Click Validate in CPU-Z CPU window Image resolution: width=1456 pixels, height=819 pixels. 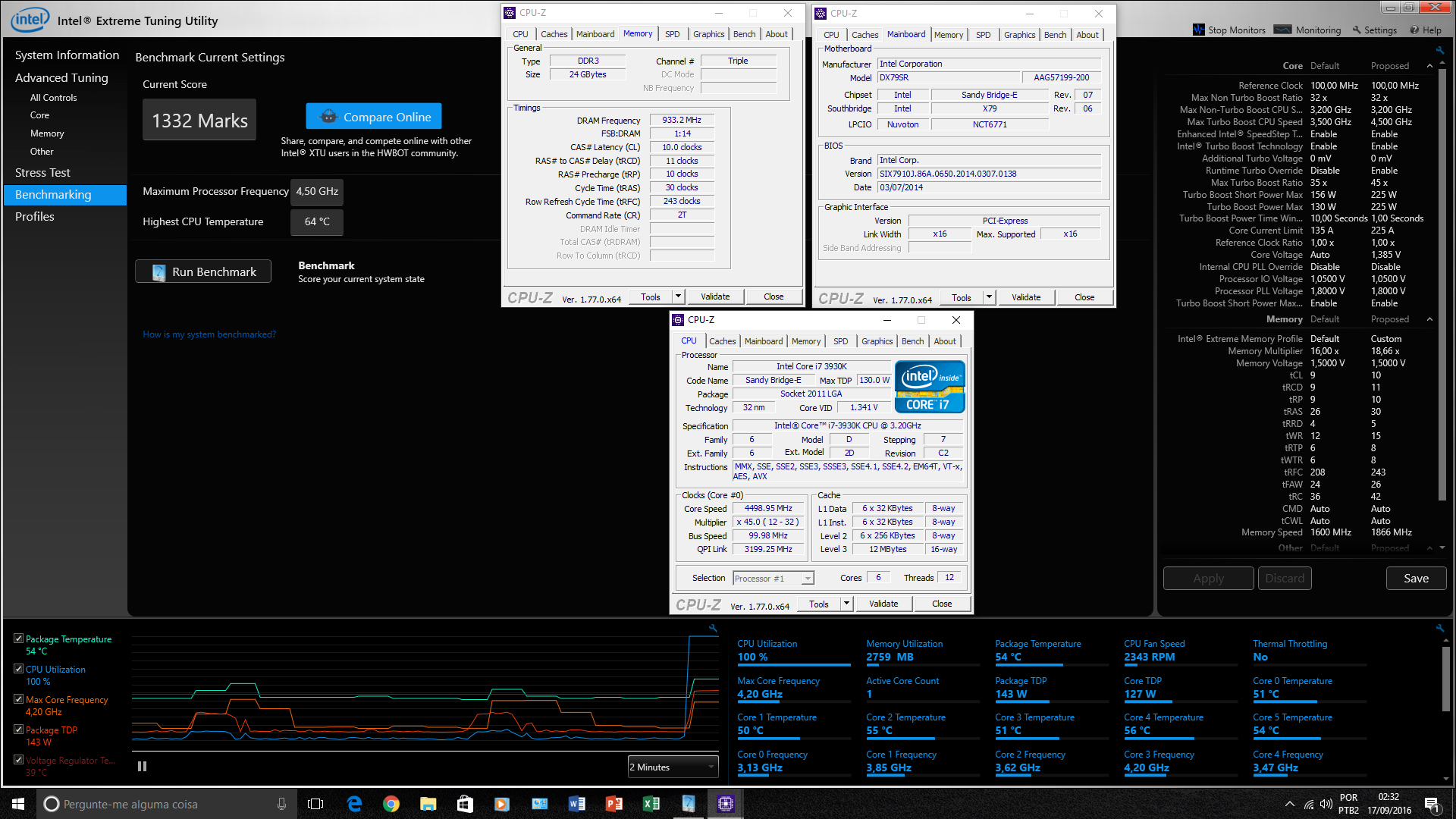coord(883,604)
